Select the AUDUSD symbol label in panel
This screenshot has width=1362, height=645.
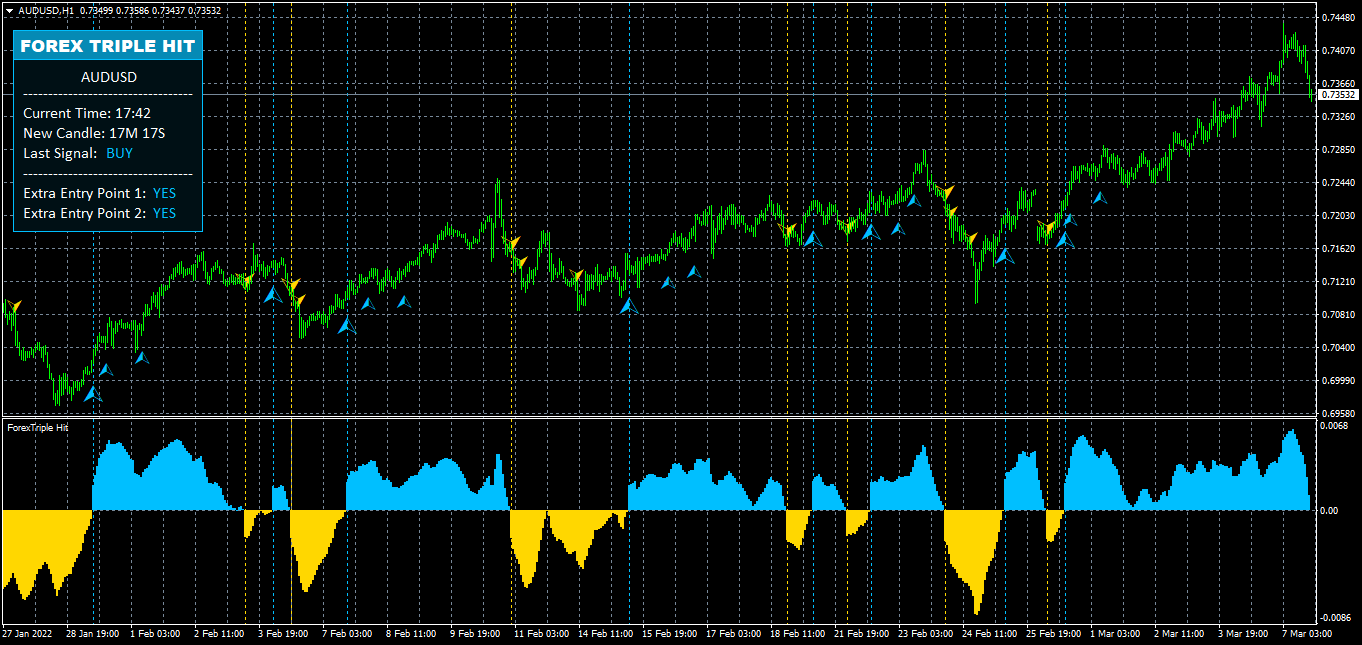coord(106,77)
